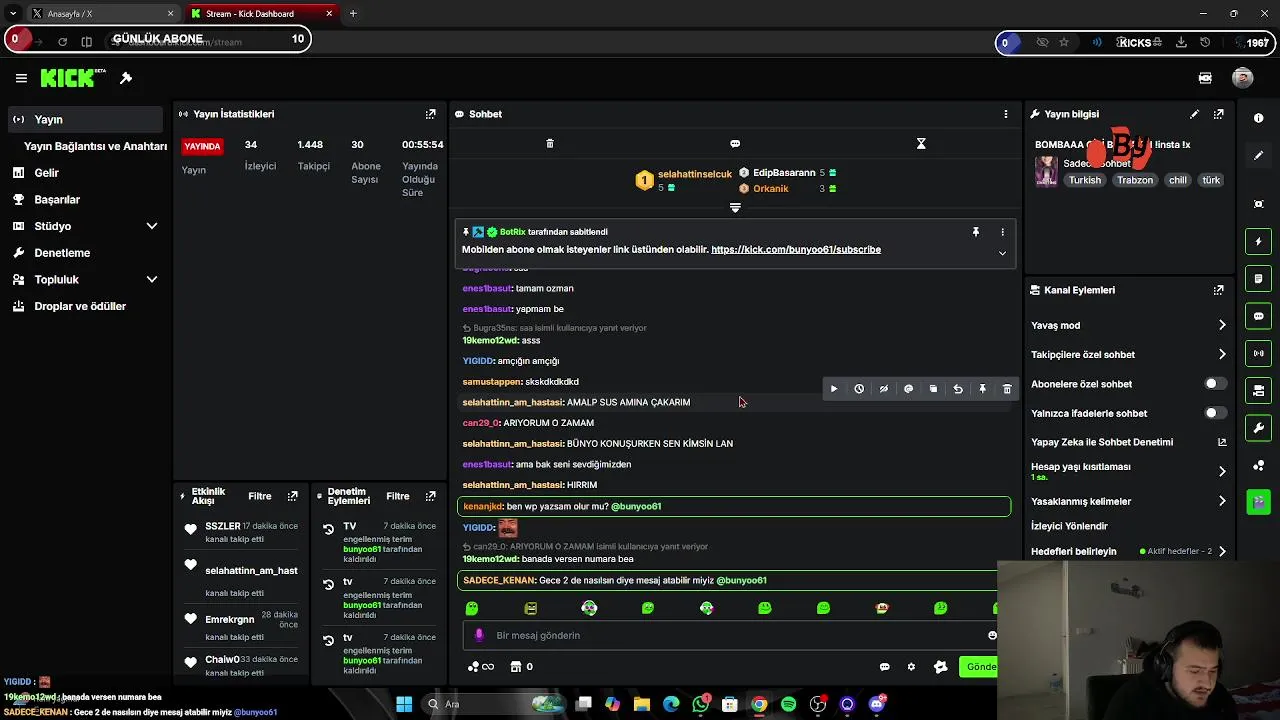Click delete icon in message hover toolbar

click(x=1007, y=389)
